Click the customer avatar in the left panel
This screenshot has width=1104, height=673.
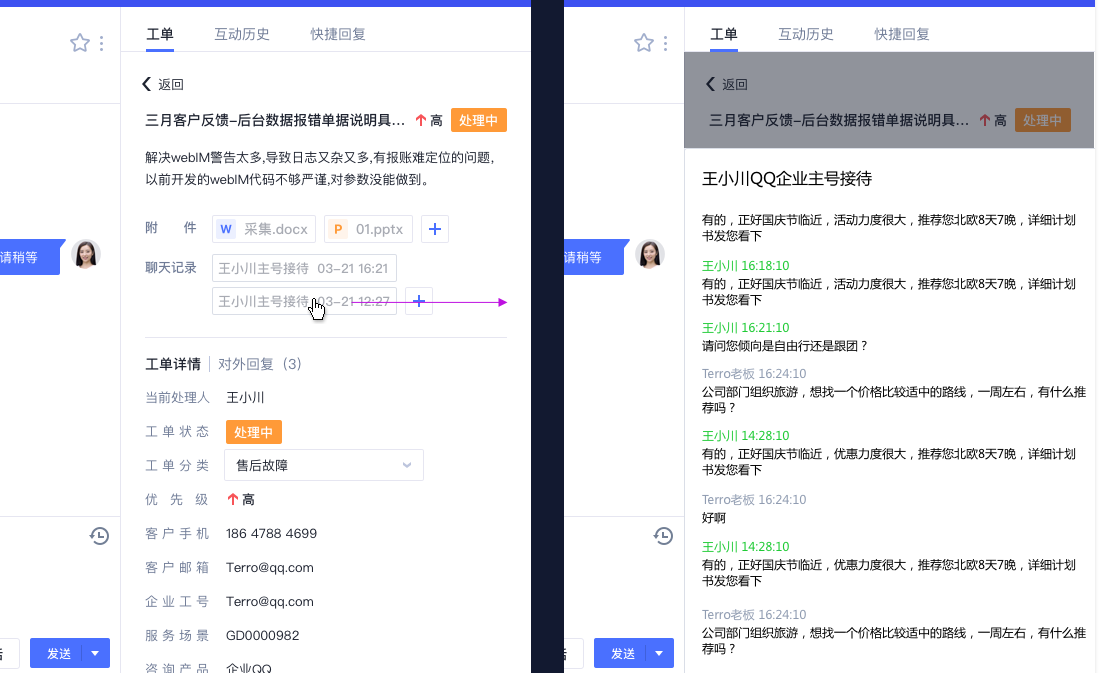[87, 255]
